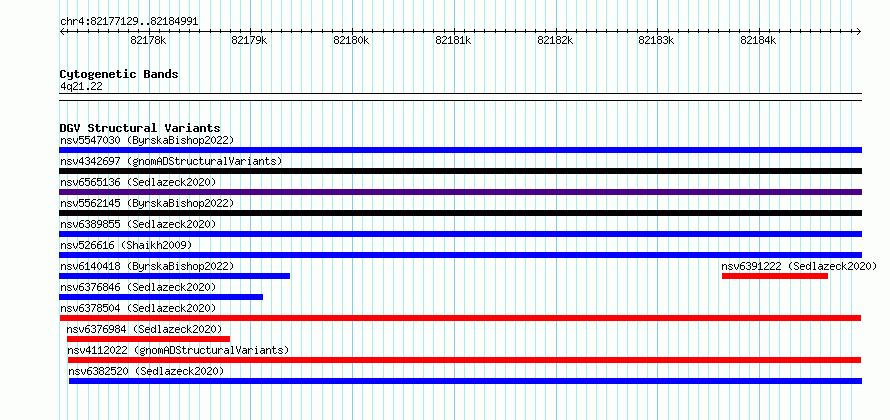The height and width of the screenshot is (420, 890).
Task: Select the blue bar under nsv526616
Action: coord(460,255)
